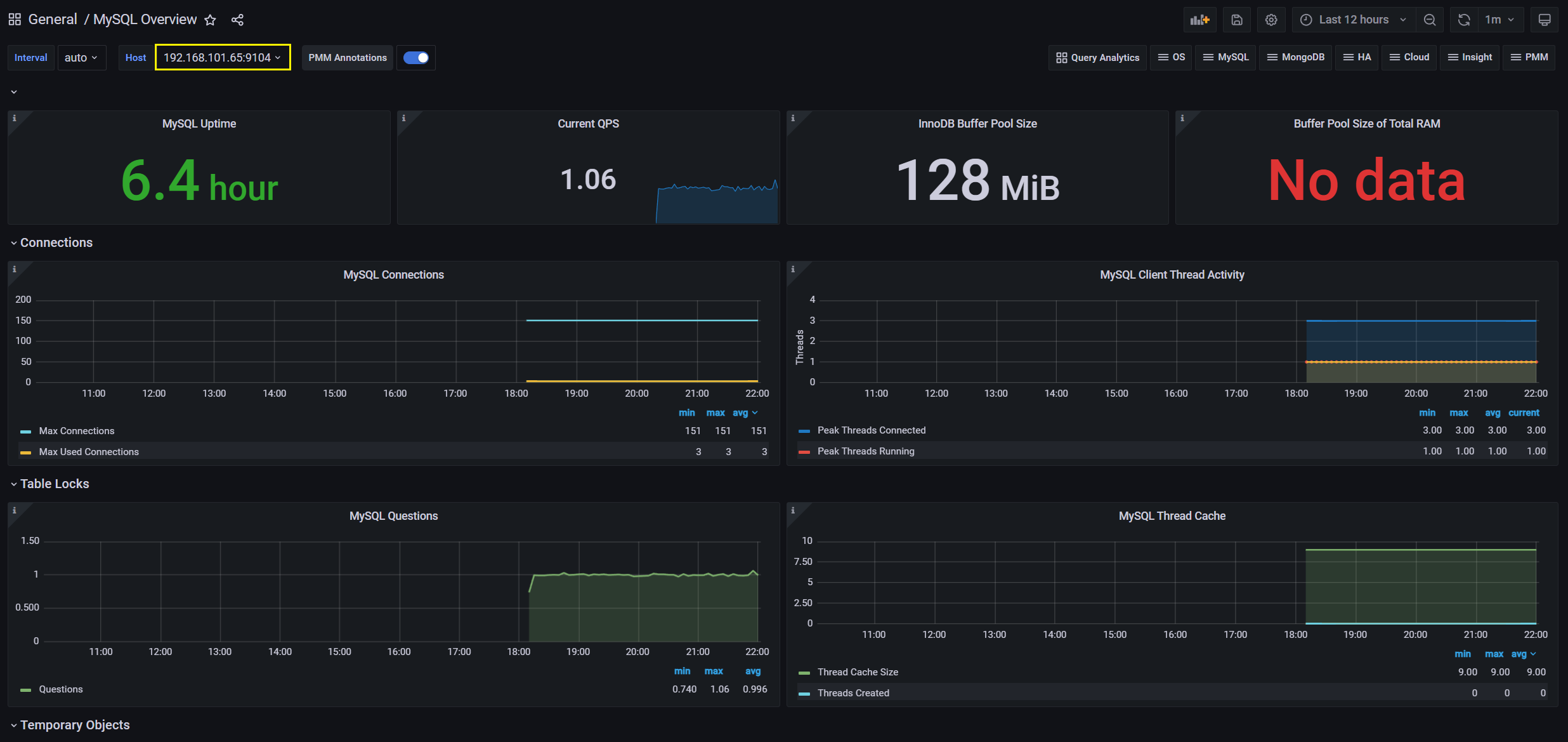
Task: Cycle view mode with monitor icon
Action: tap(1545, 20)
